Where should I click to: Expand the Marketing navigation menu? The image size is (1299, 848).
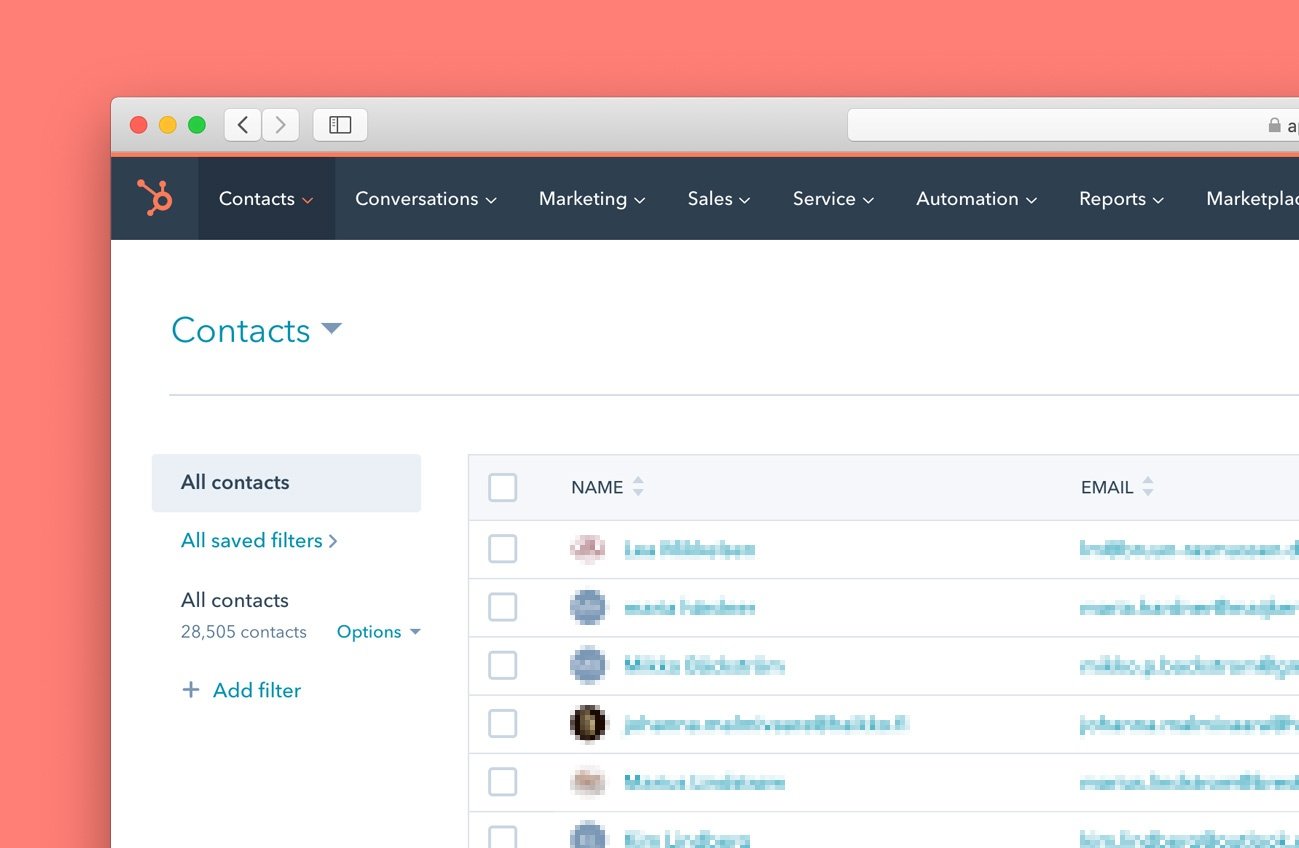pyautogui.click(x=591, y=199)
